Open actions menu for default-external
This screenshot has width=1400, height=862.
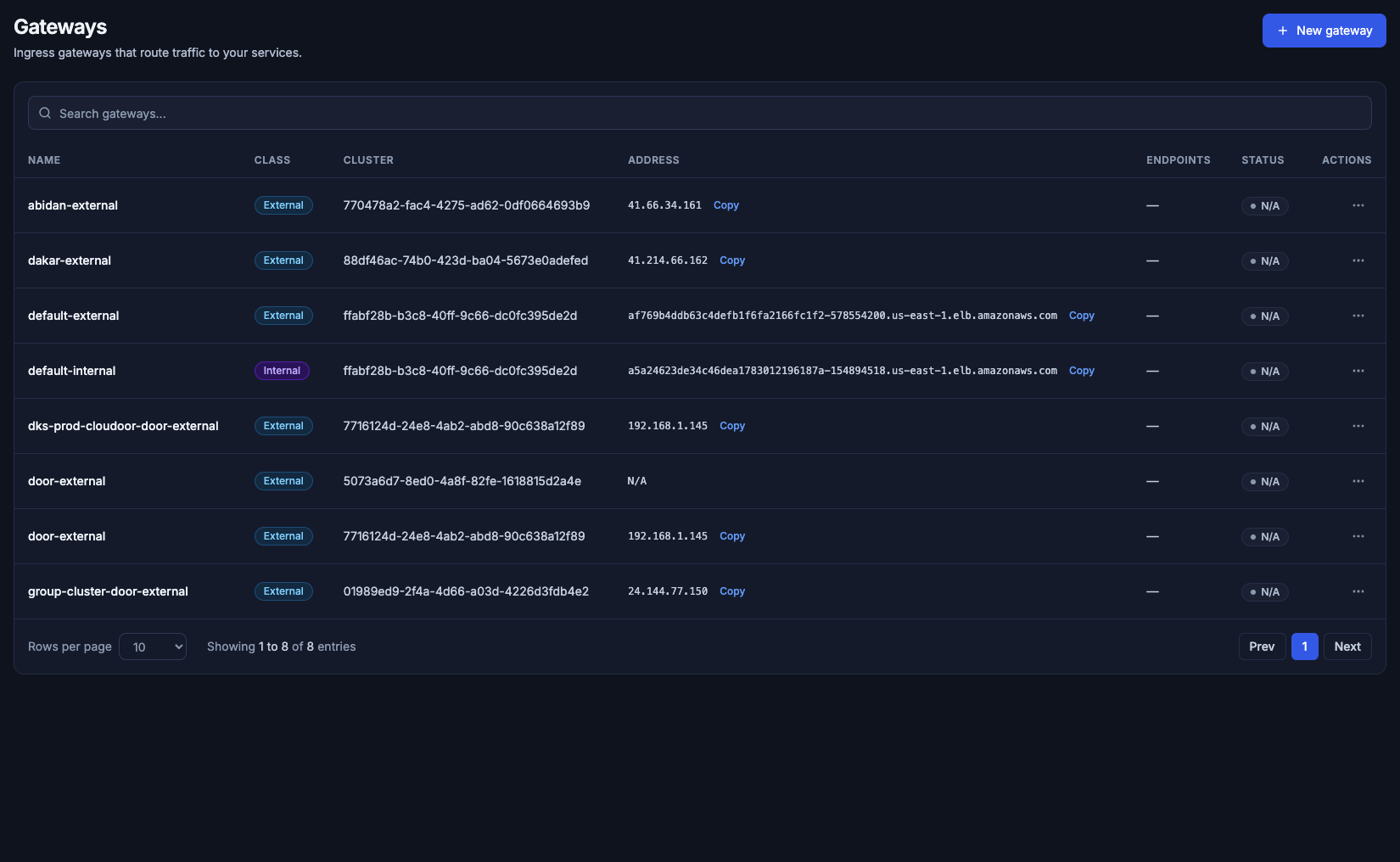[1358, 316]
